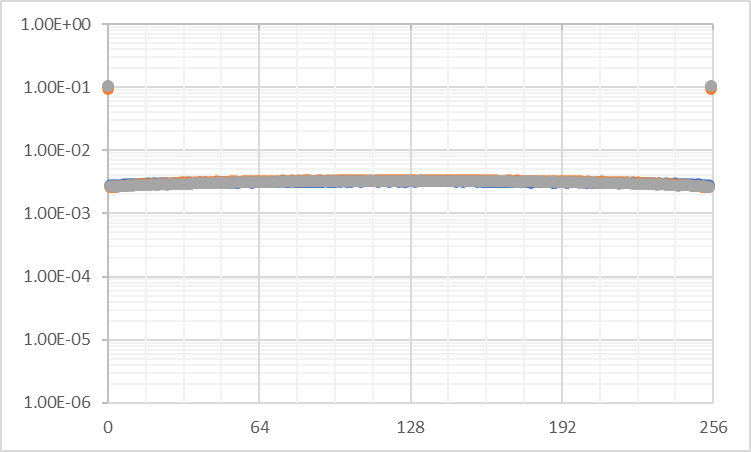
Task: Select the 1.00E-05 y-axis label
Action: [57, 339]
